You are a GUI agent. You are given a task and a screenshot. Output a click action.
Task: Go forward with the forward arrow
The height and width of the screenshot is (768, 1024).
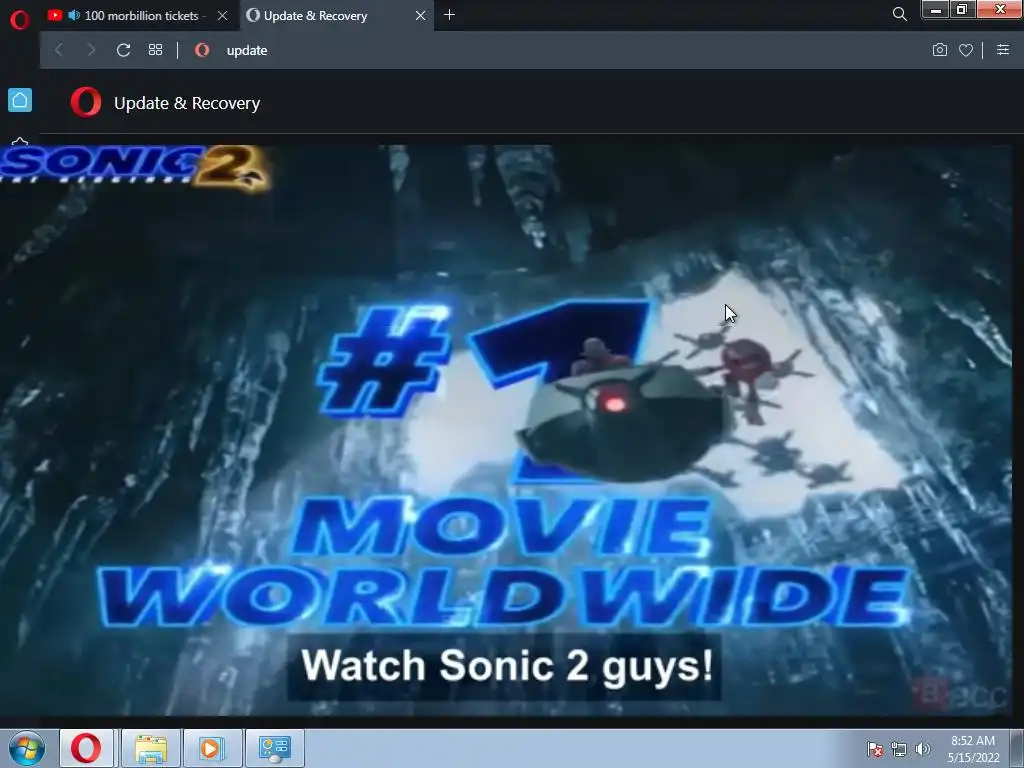click(91, 50)
